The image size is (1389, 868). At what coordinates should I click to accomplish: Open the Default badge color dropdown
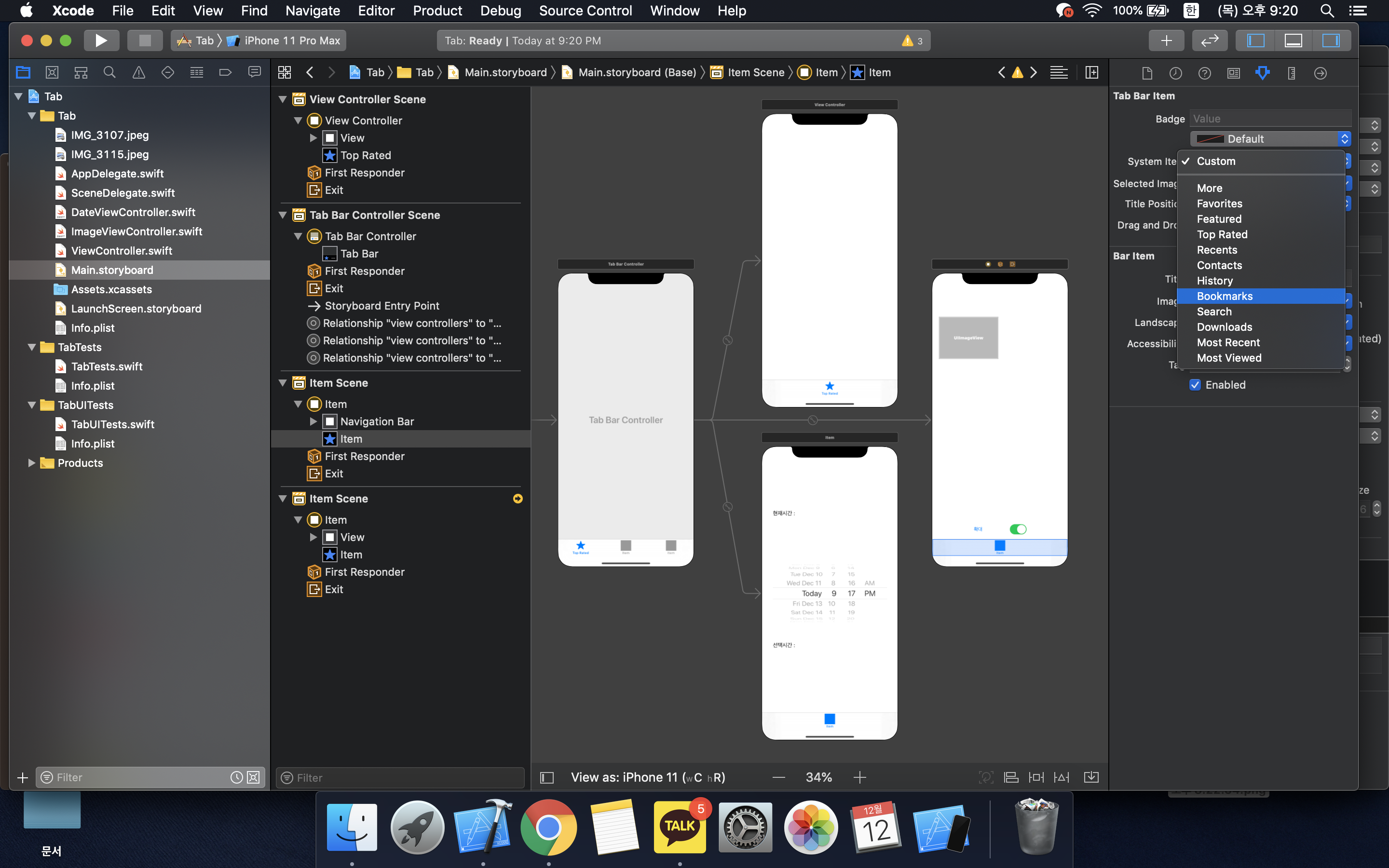click(x=1270, y=139)
